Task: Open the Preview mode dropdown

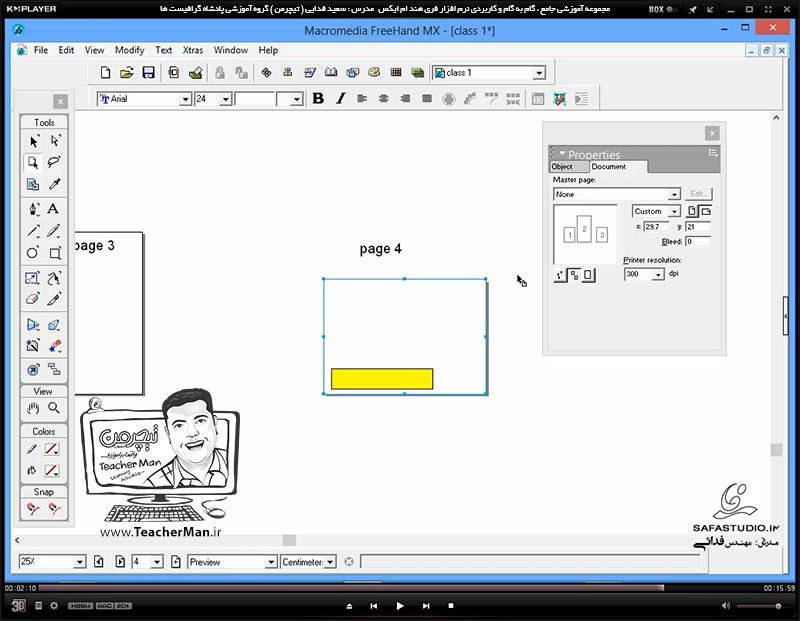Action: pyautogui.click(x=271, y=562)
